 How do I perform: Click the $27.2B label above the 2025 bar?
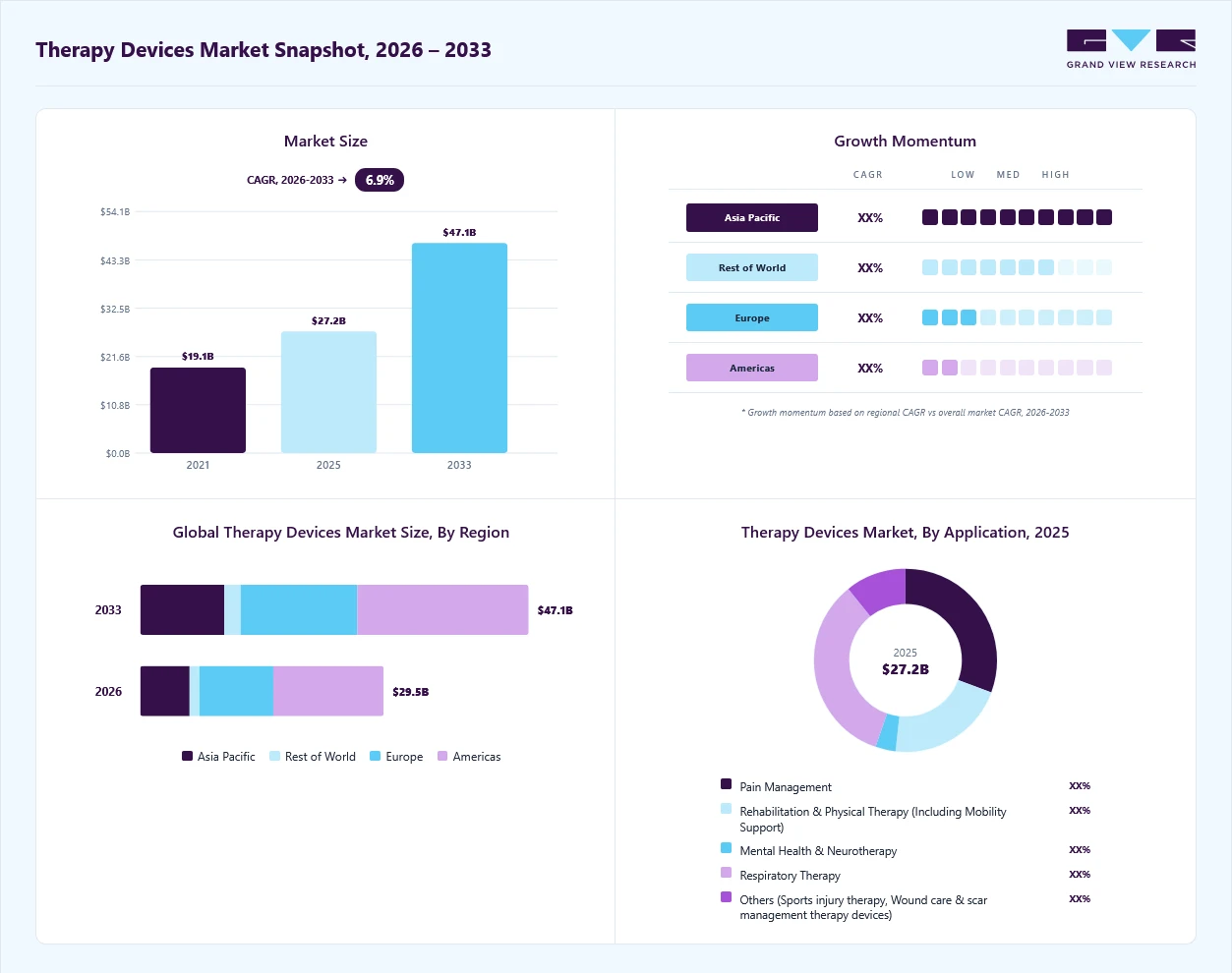click(x=328, y=321)
